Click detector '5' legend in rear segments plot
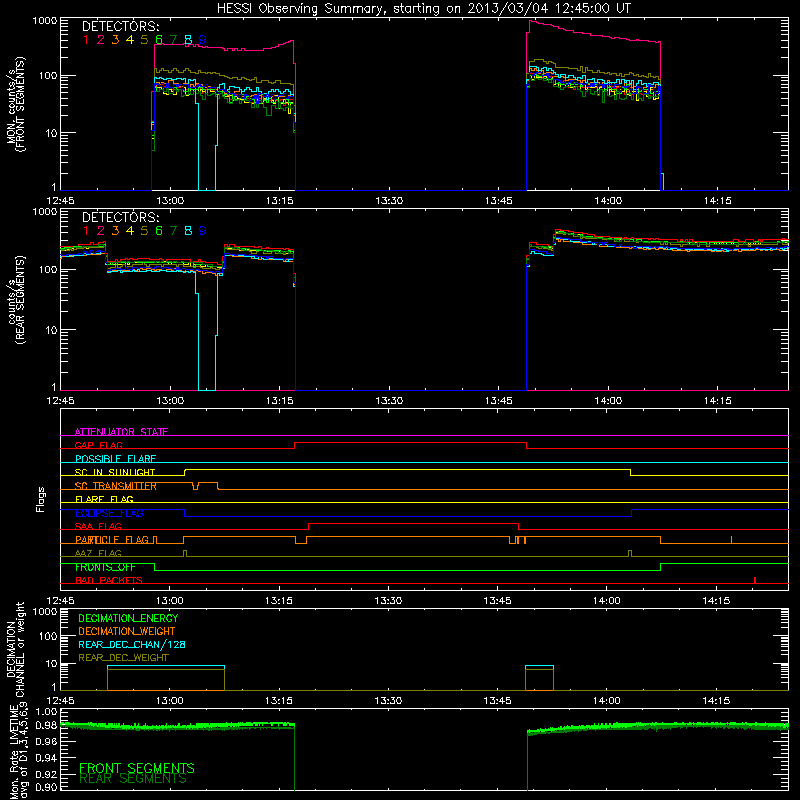The height and width of the screenshot is (800, 800). (x=144, y=231)
